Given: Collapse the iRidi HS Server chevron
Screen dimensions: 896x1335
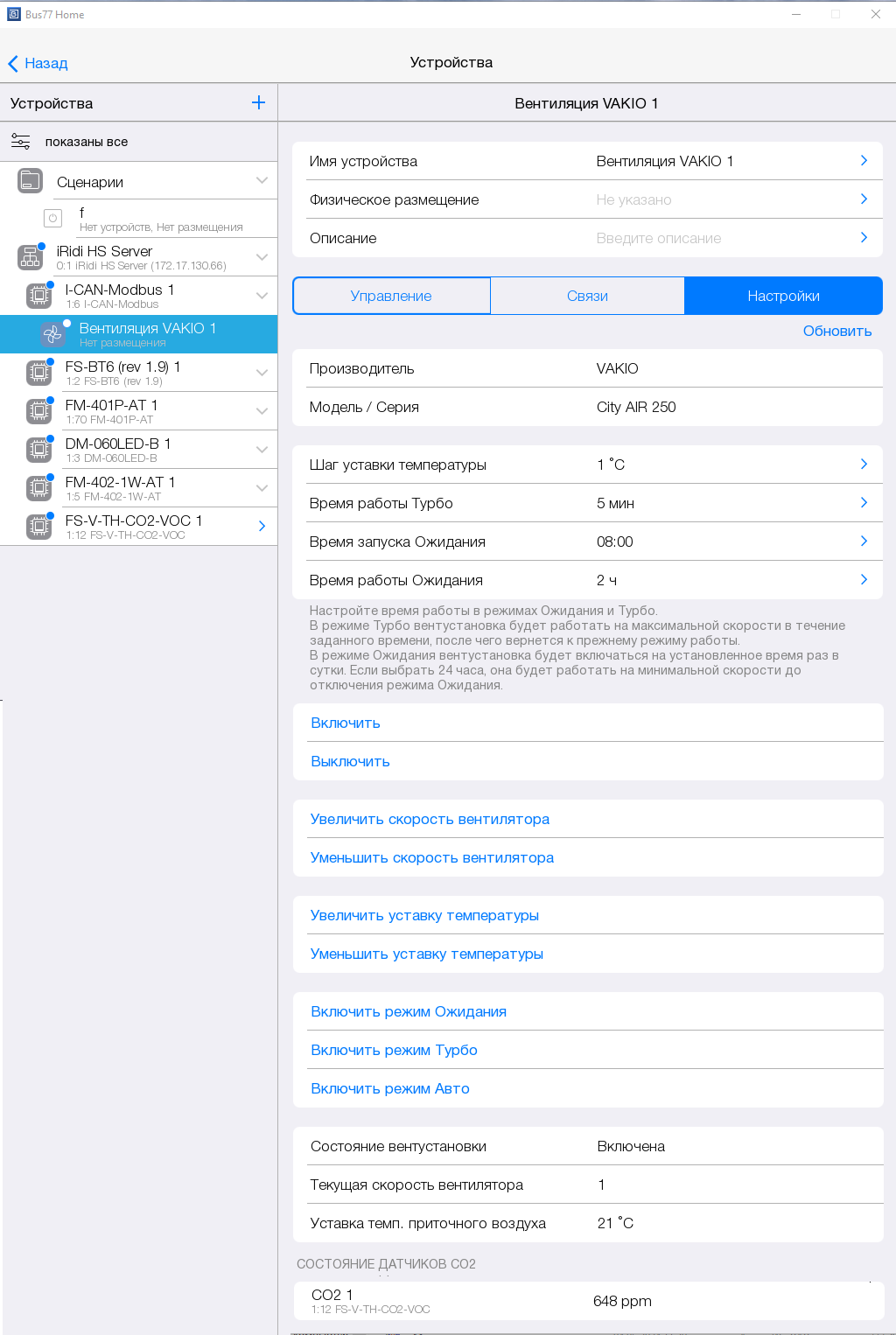Looking at the screenshot, I should pos(262,257).
